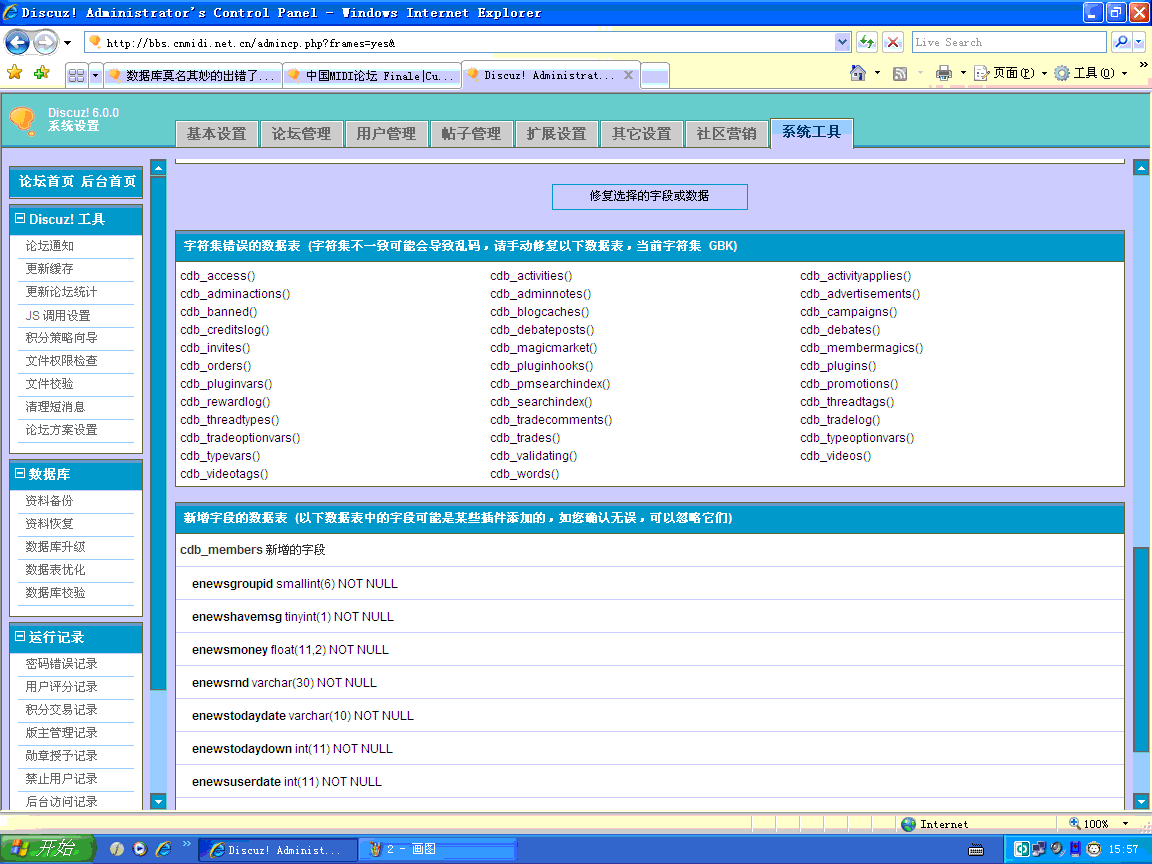1152x864 pixels.
Task: Click the Windows Media Player Quick Launch icon
Action: 140,849
